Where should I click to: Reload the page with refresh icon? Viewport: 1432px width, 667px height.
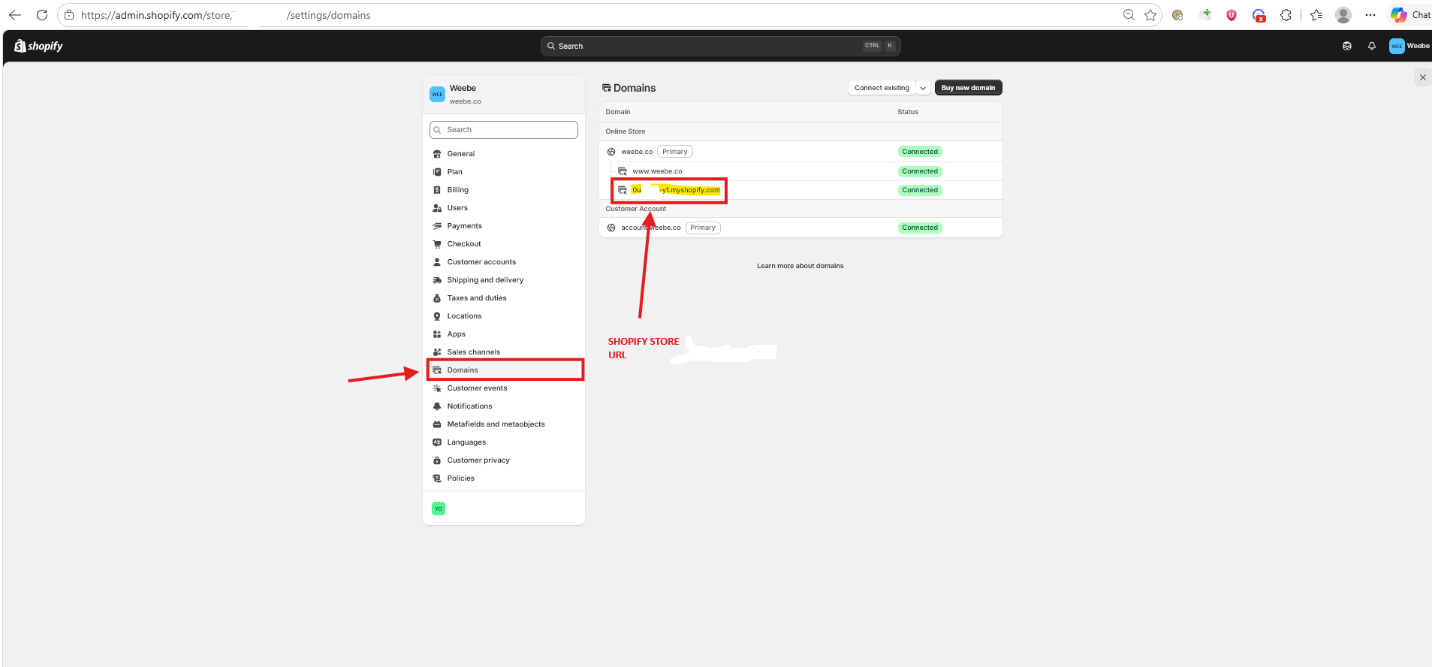point(42,15)
